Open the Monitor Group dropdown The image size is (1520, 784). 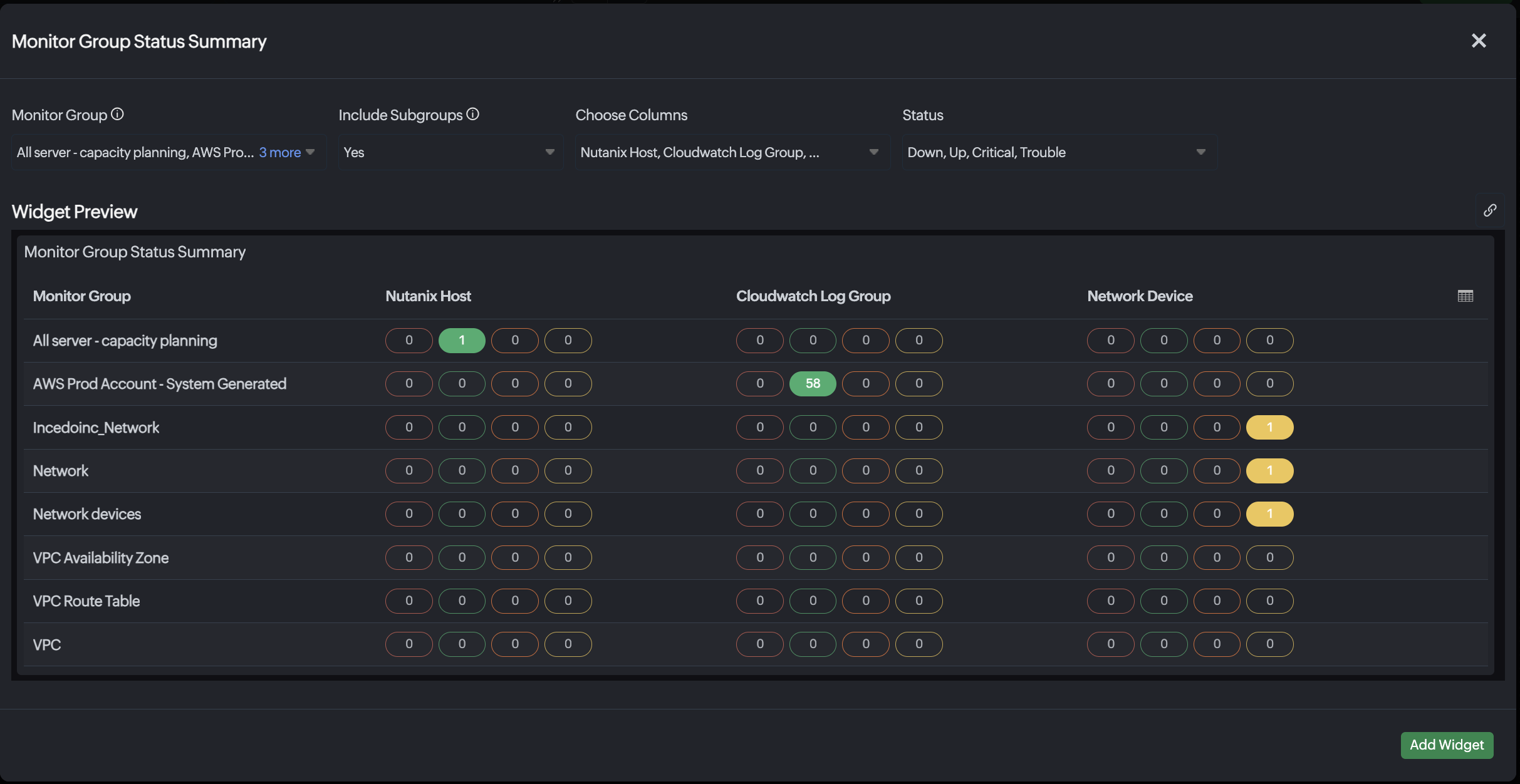[169, 152]
